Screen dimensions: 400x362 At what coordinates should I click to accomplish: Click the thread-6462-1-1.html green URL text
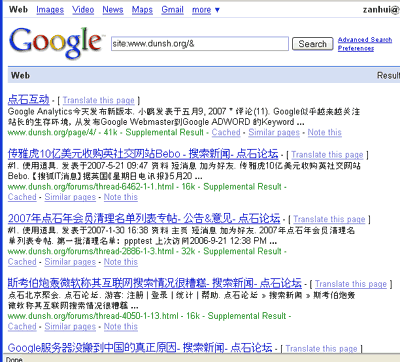tap(91, 186)
